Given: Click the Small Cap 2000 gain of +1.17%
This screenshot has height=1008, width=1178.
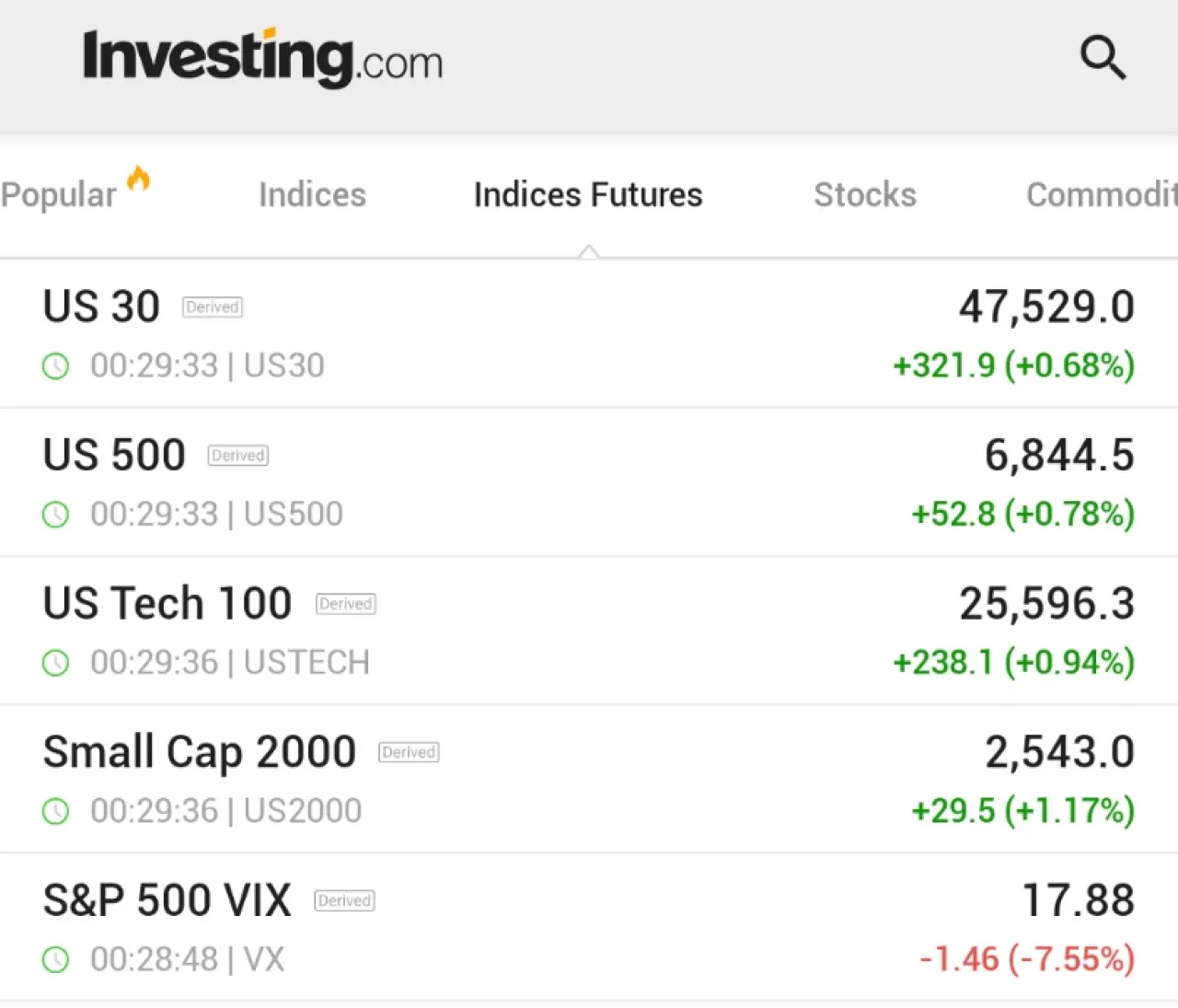Looking at the screenshot, I should [1022, 811].
